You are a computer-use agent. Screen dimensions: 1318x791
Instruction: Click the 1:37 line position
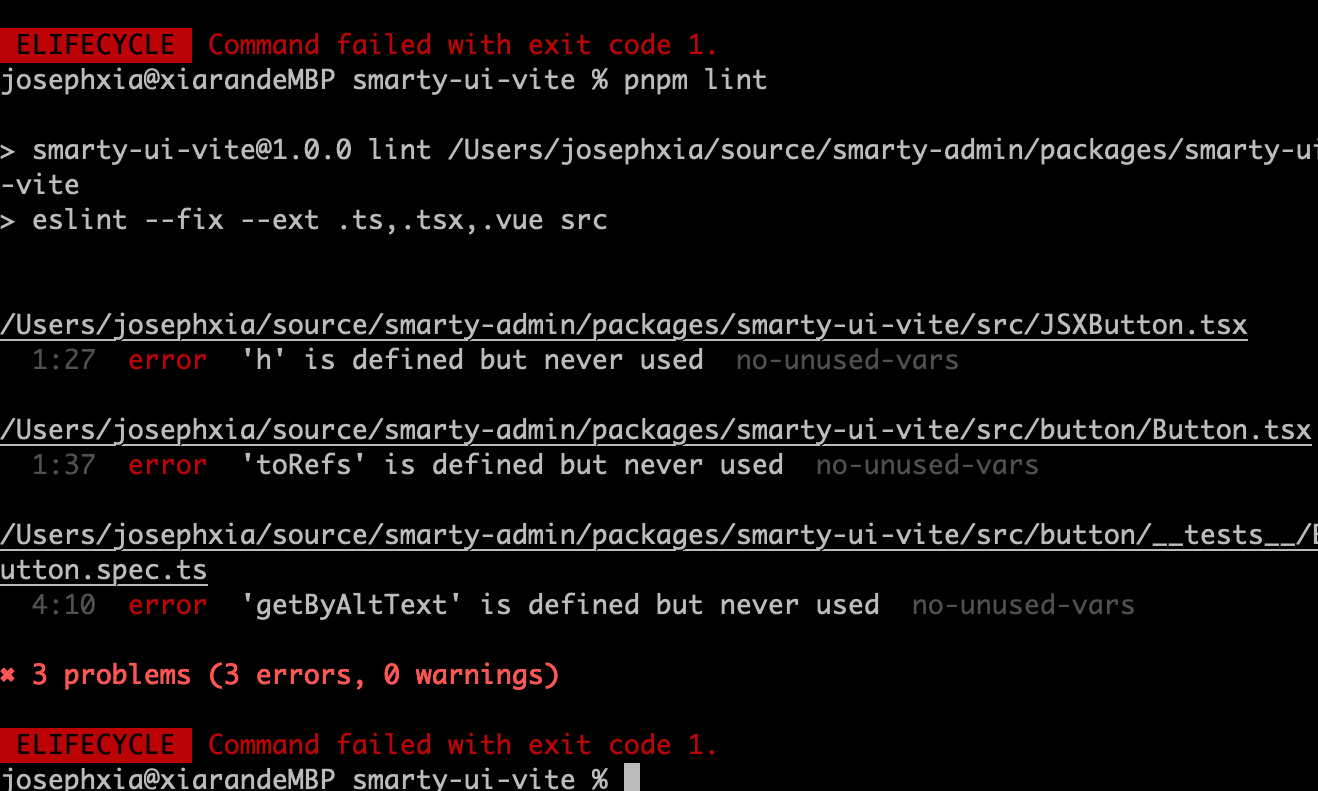point(63,465)
